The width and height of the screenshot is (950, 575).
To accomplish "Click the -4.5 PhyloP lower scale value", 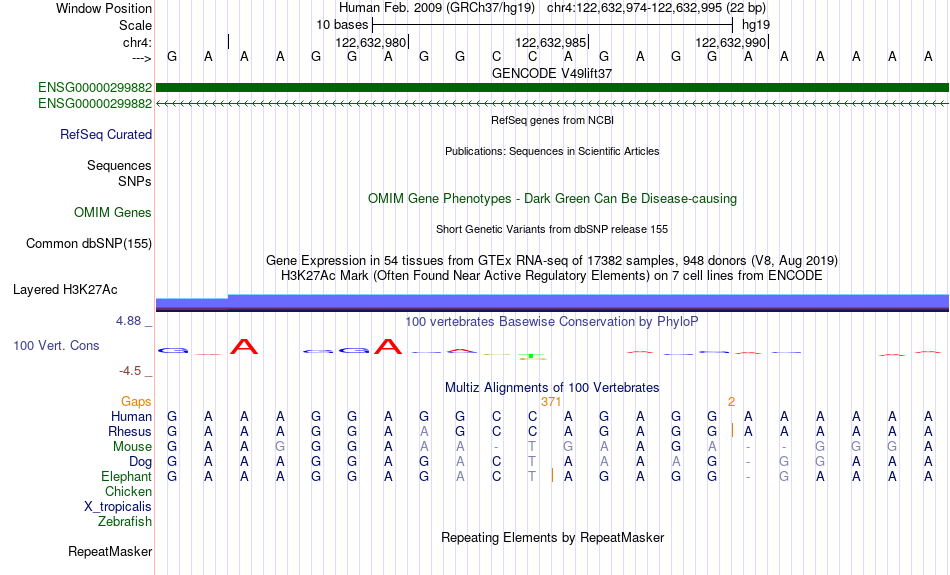I will pyautogui.click(x=130, y=371).
